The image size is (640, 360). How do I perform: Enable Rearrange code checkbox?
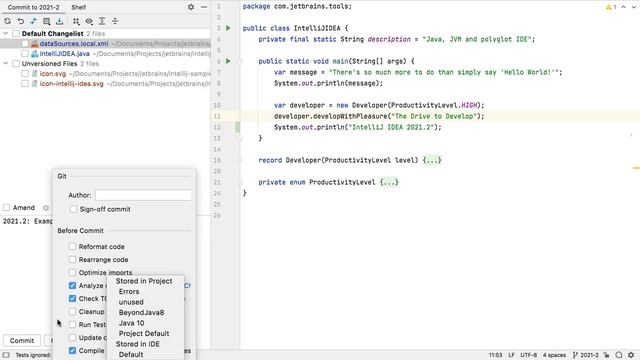tap(72, 260)
